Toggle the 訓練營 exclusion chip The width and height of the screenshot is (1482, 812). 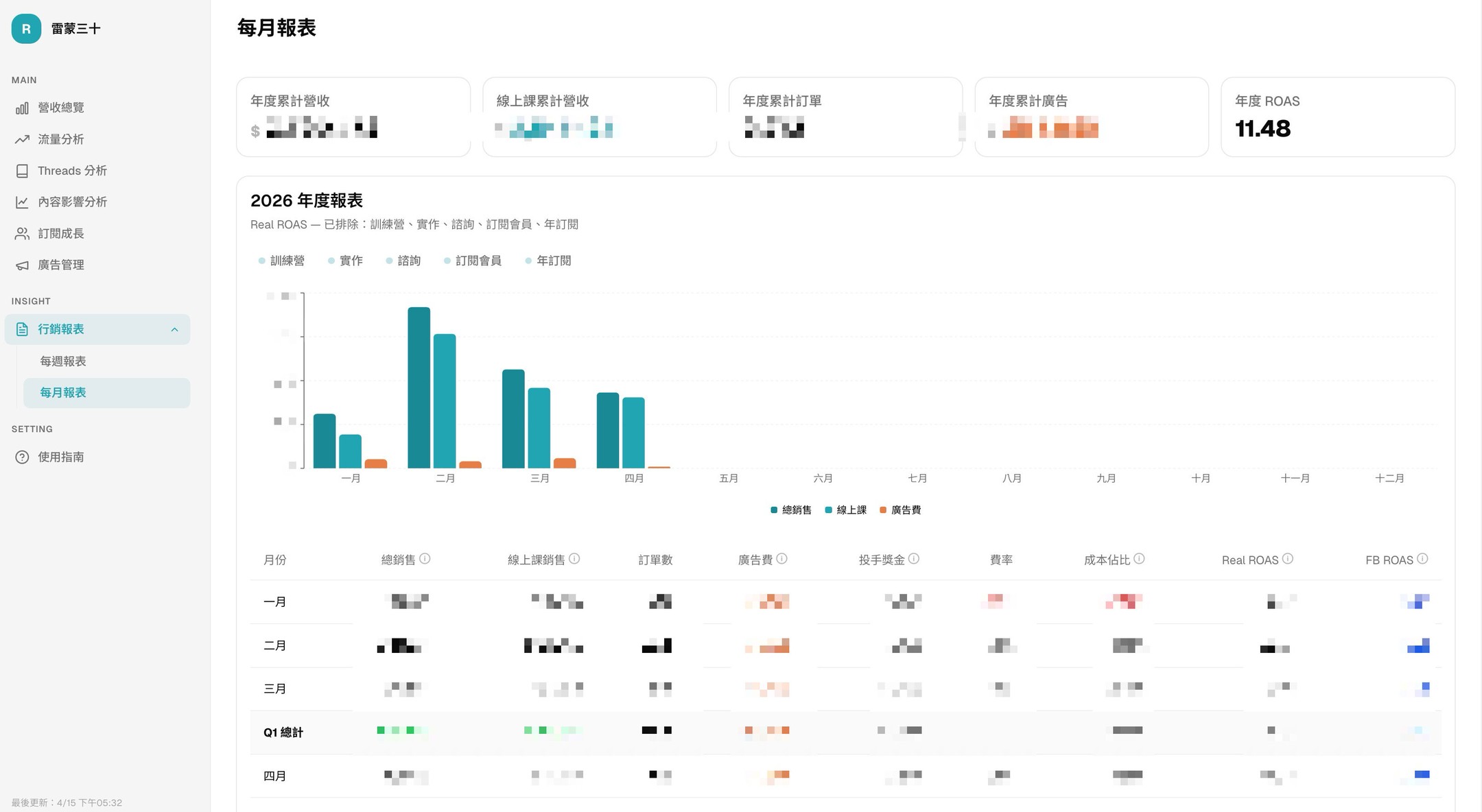coord(281,261)
